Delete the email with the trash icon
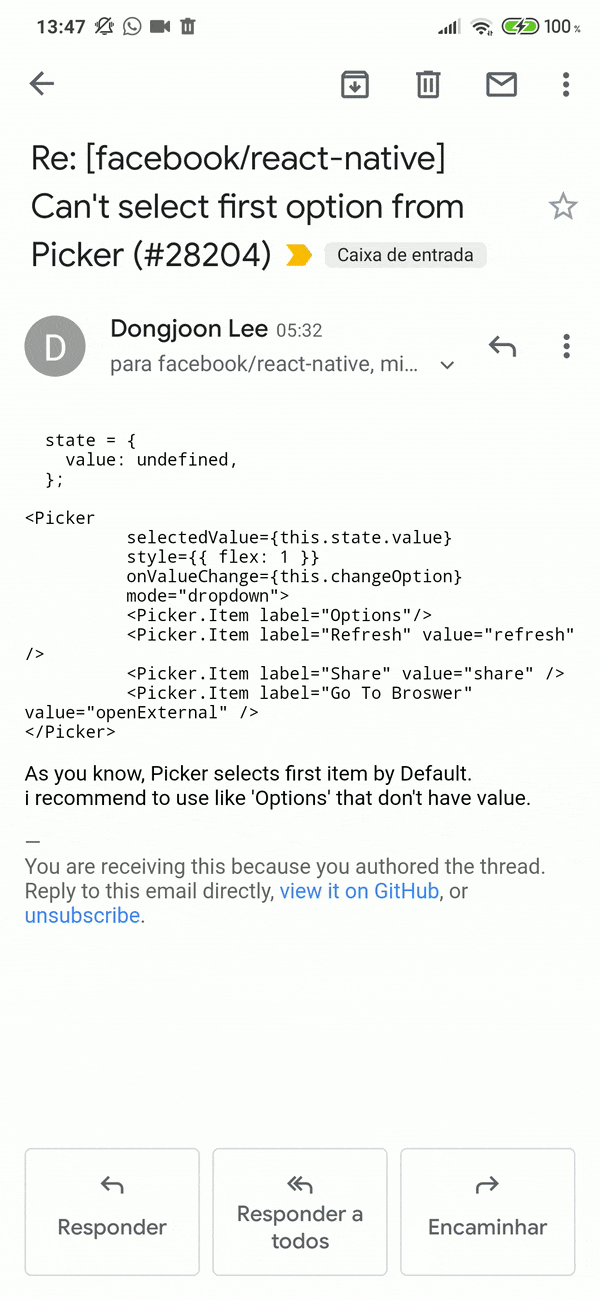The height and width of the screenshot is (1300, 600). tap(428, 84)
